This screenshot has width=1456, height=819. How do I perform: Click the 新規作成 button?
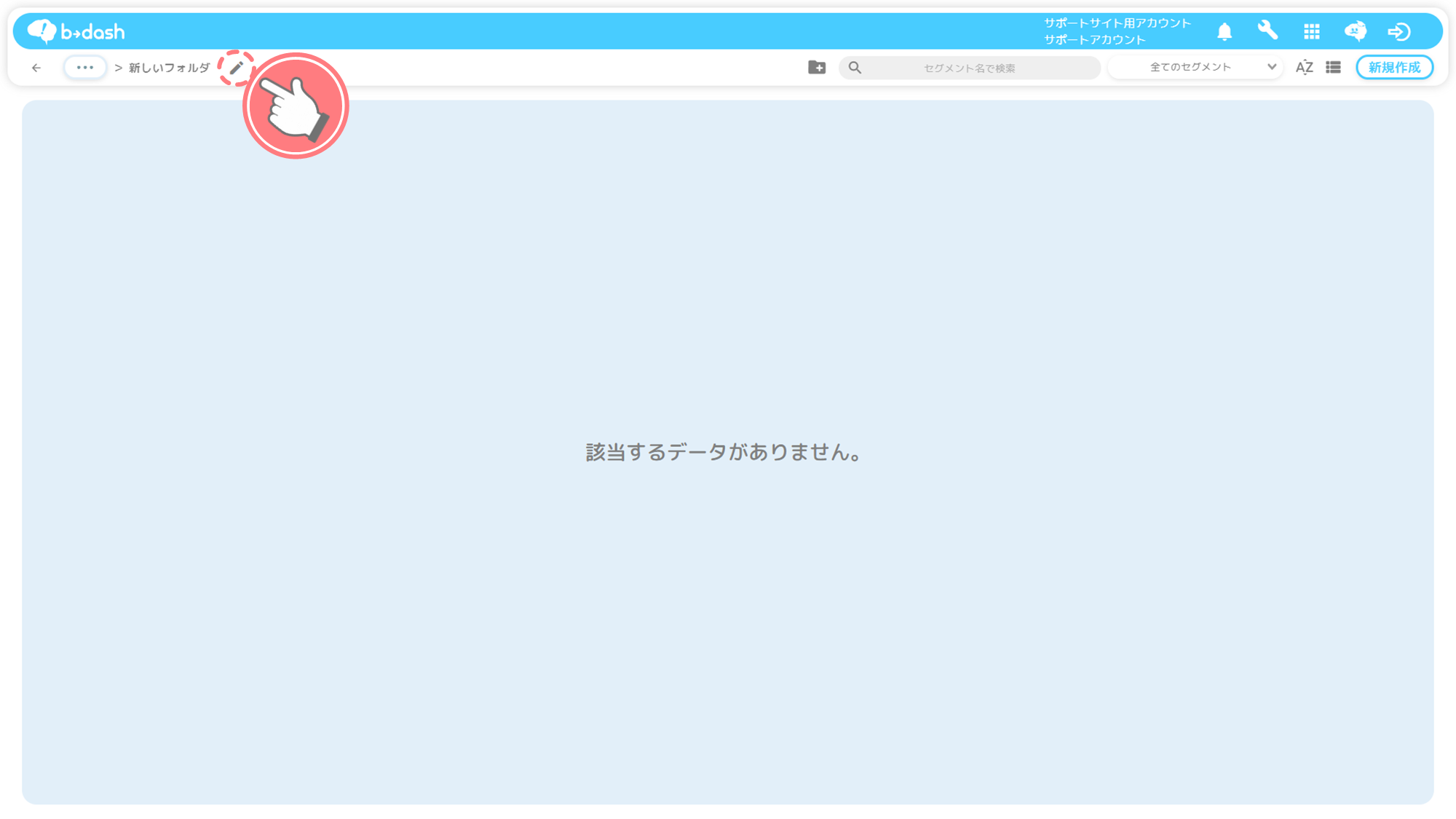click(x=1394, y=67)
